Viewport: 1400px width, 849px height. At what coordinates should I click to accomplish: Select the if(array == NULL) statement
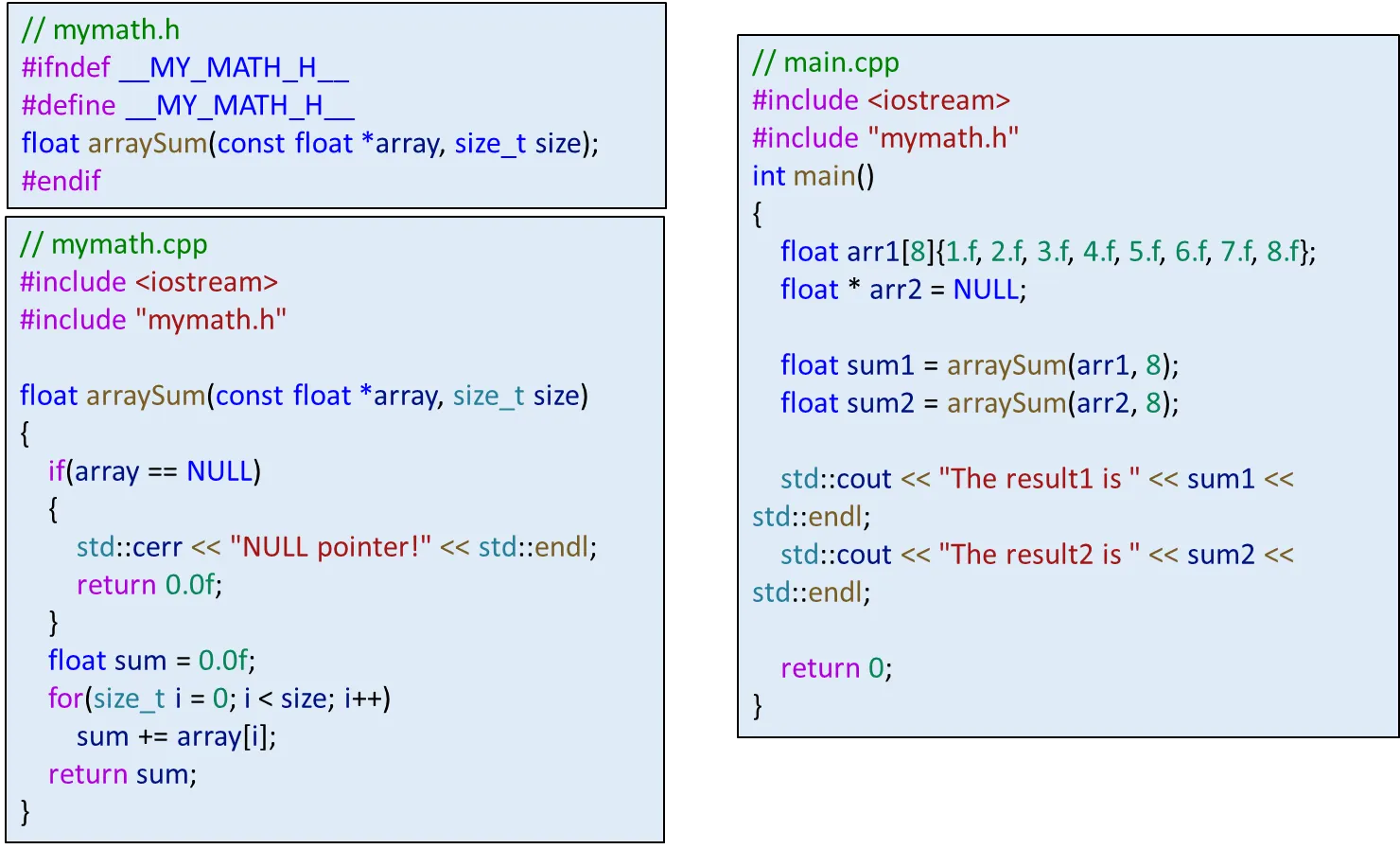tap(154, 471)
